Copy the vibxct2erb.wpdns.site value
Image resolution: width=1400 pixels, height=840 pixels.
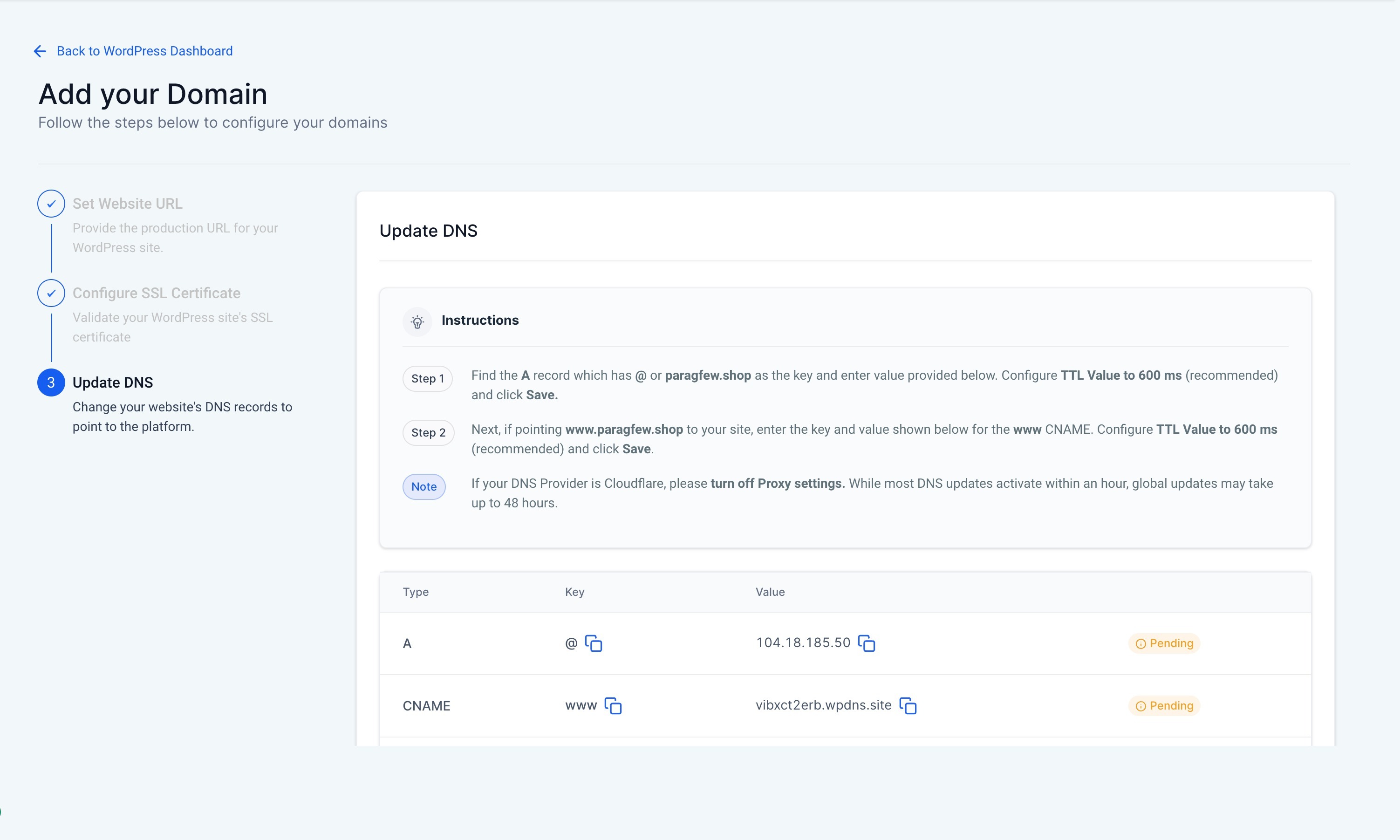(x=908, y=706)
